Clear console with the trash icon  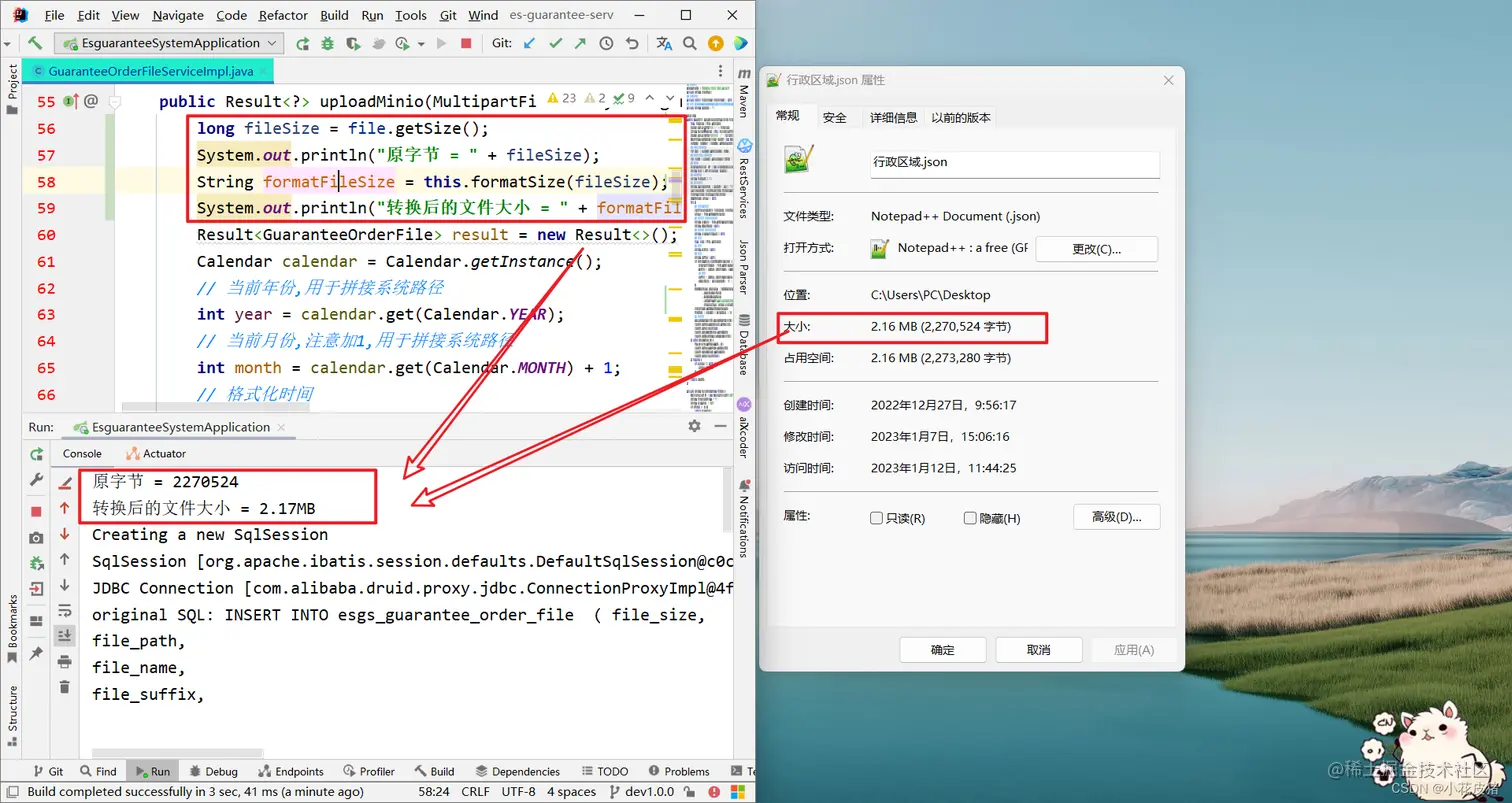(65, 687)
